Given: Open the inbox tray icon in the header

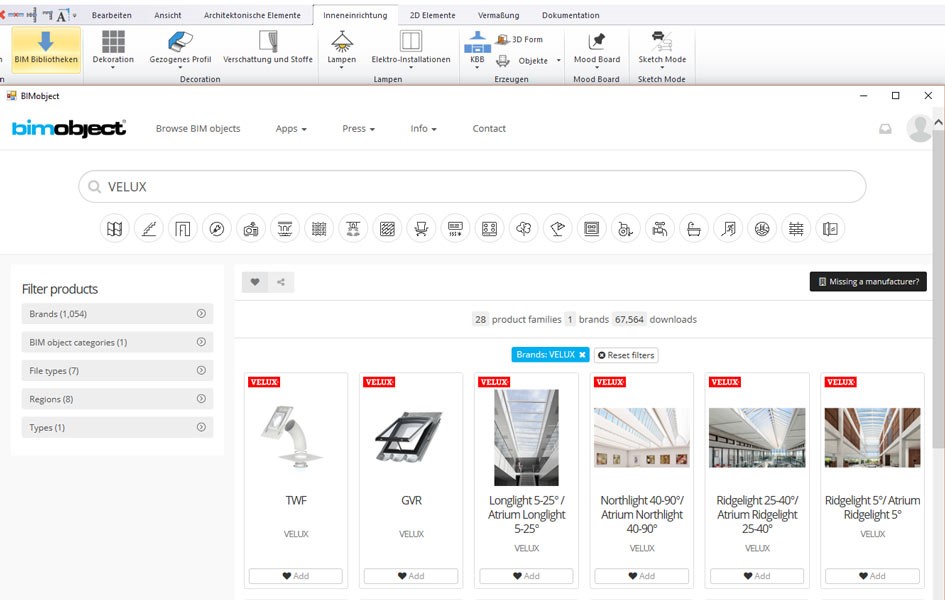Looking at the screenshot, I should pos(885,129).
